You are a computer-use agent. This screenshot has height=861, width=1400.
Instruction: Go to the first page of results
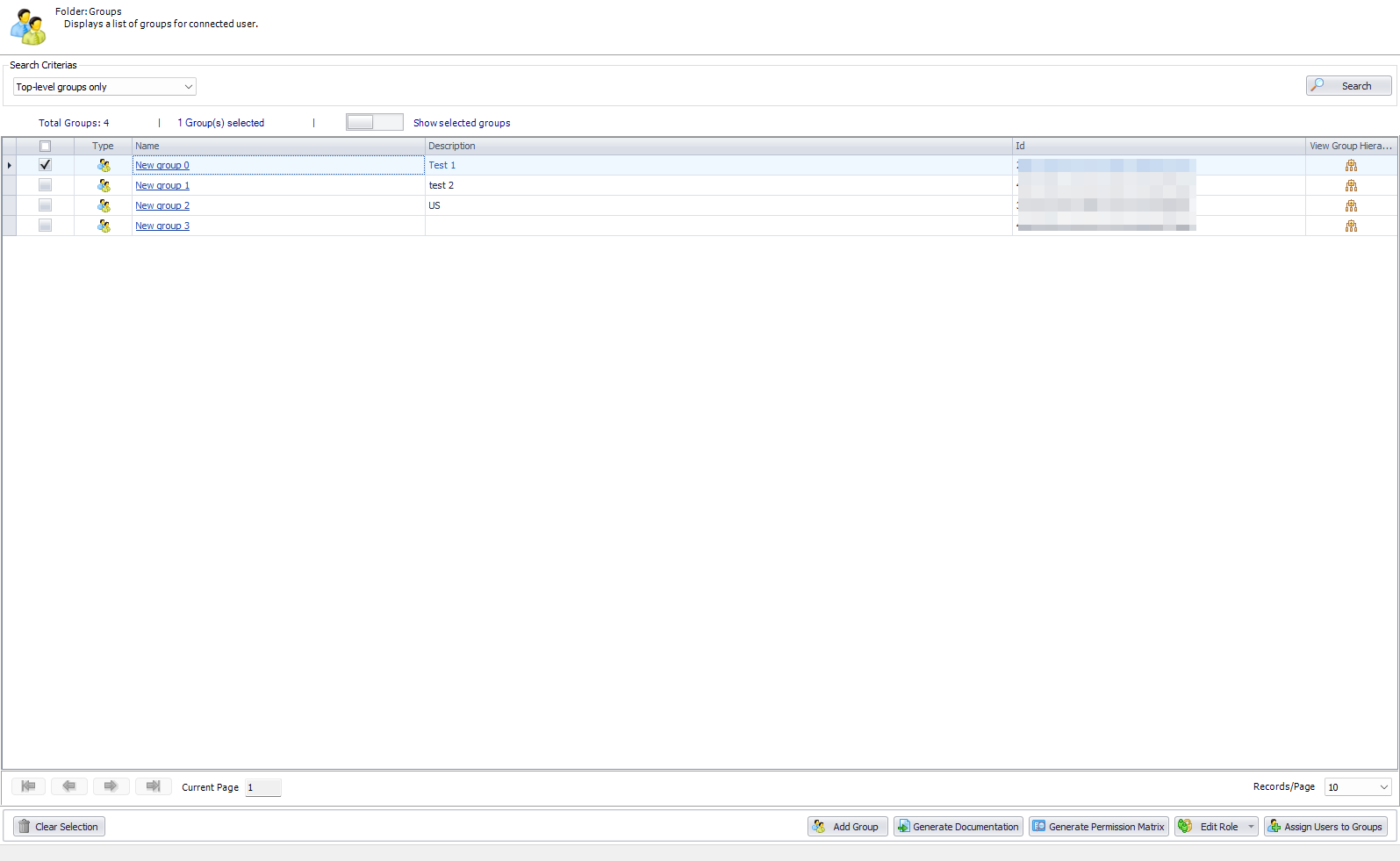(x=28, y=786)
